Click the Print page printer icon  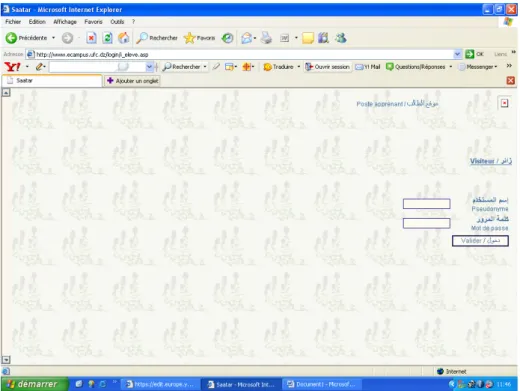(x=266, y=38)
